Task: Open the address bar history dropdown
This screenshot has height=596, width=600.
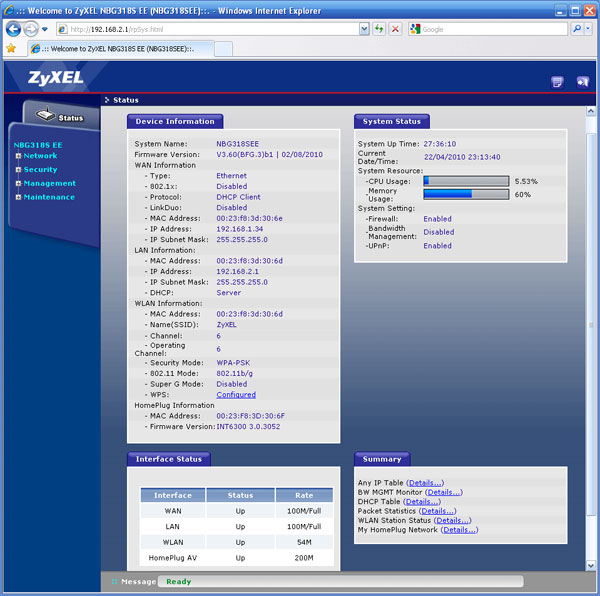Action: pos(364,29)
